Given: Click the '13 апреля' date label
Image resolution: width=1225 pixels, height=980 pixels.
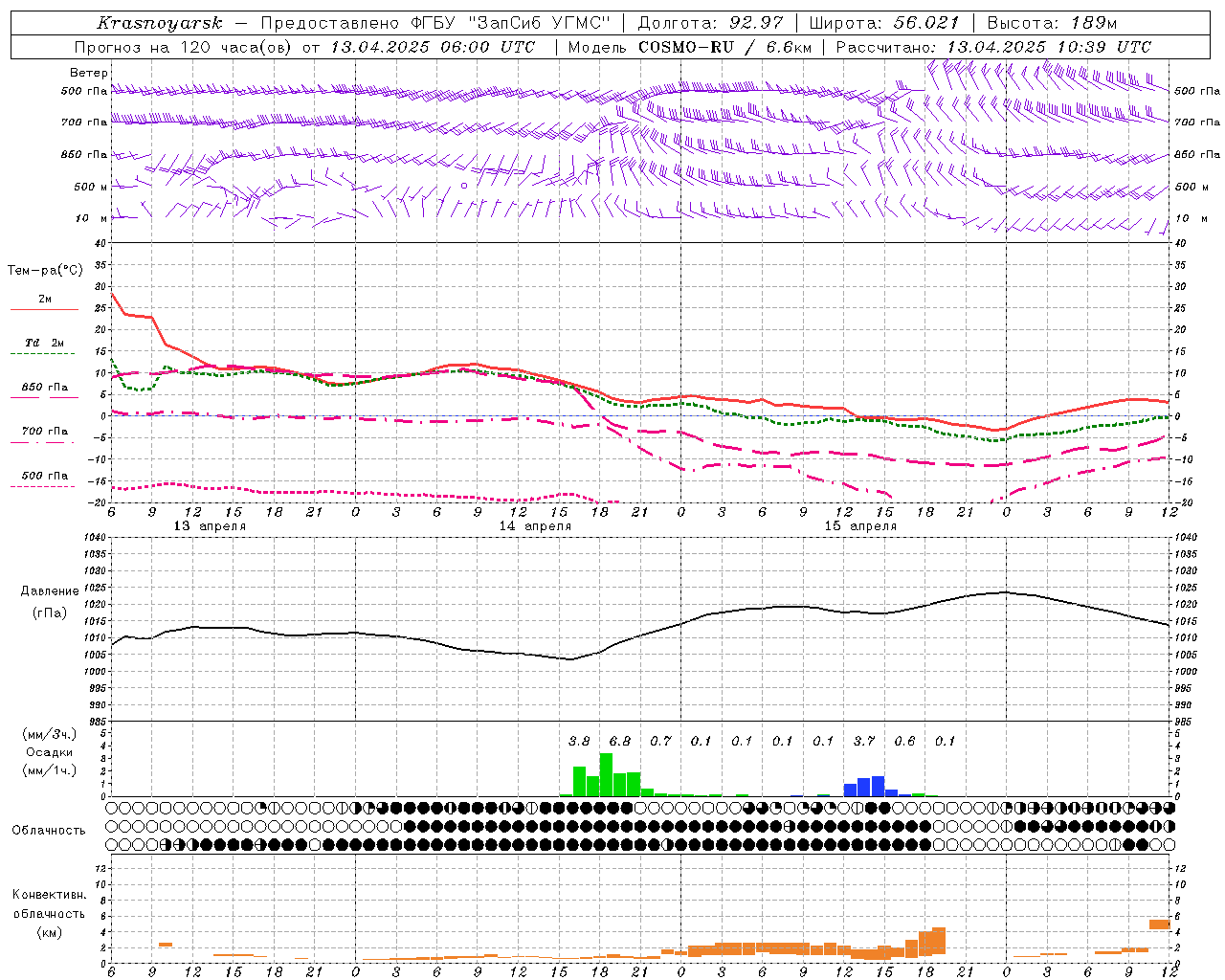Looking at the screenshot, I should pyautogui.click(x=210, y=526).
